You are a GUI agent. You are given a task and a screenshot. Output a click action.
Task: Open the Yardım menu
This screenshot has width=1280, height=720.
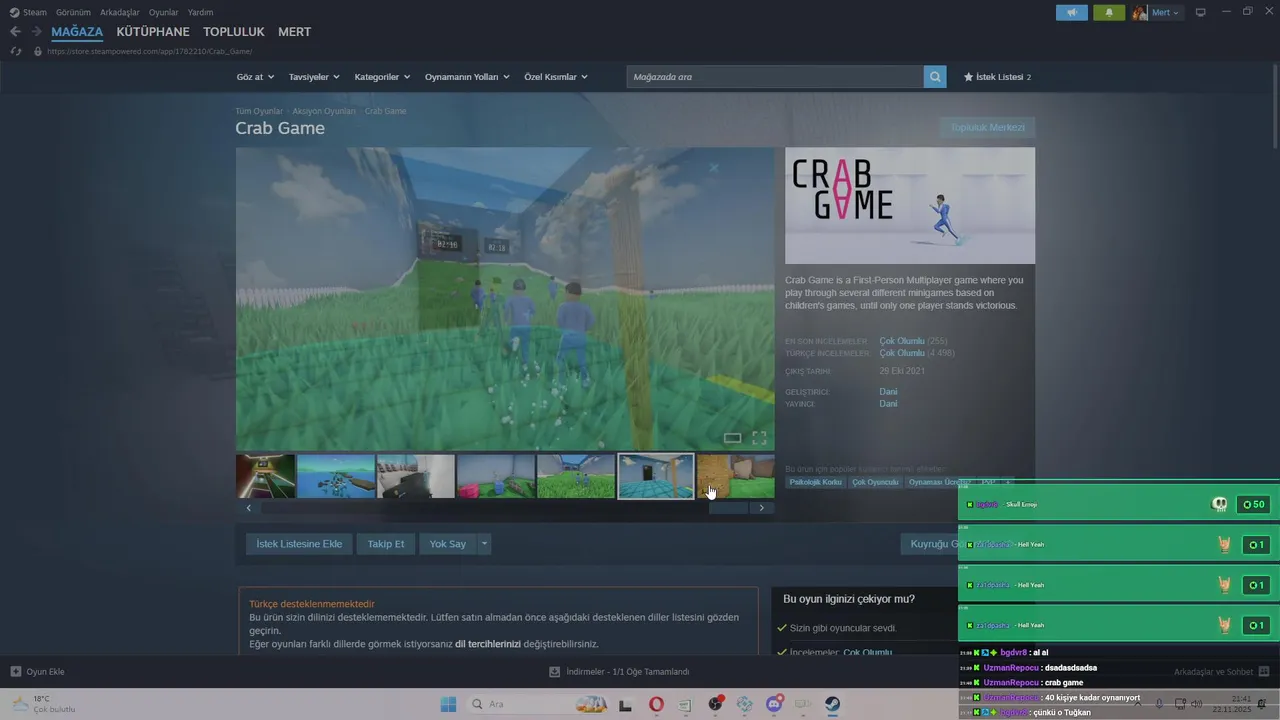coord(200,13)
